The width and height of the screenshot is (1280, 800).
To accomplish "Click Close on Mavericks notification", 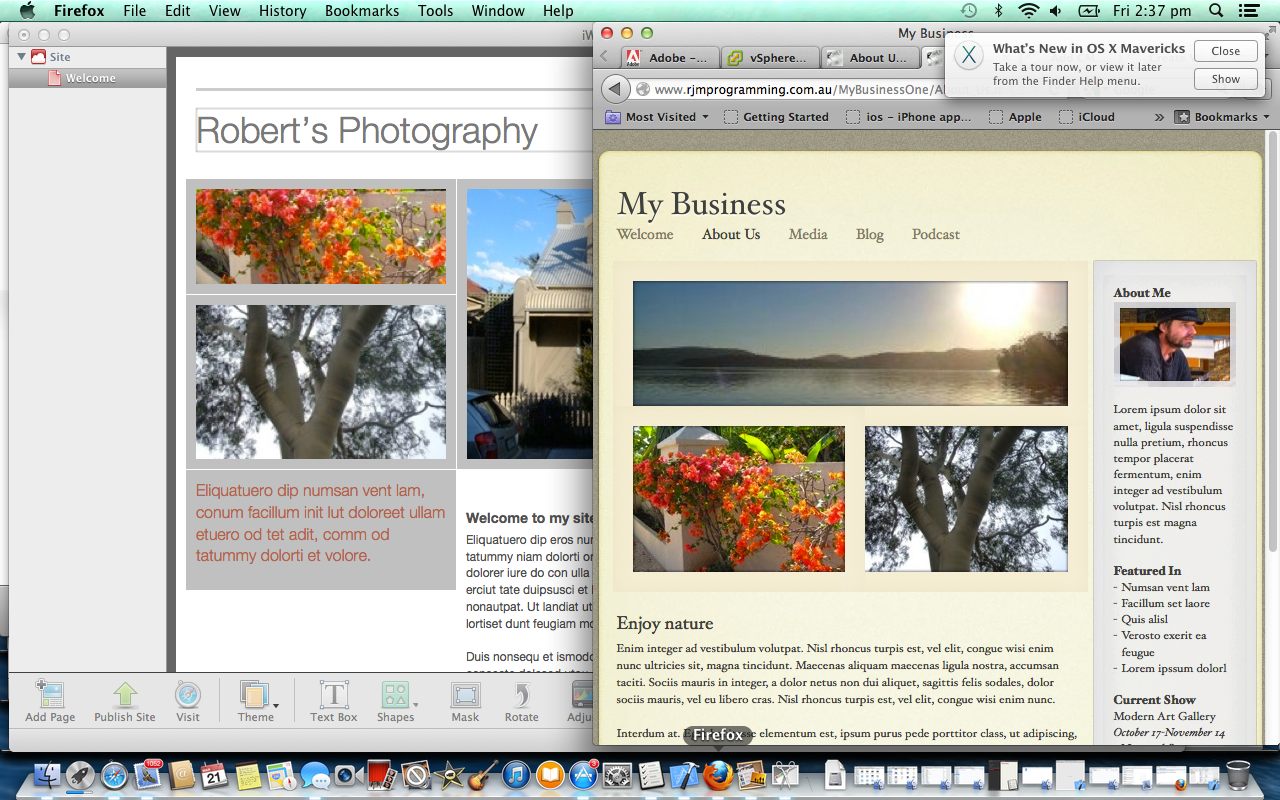I will pos(1225,51).
